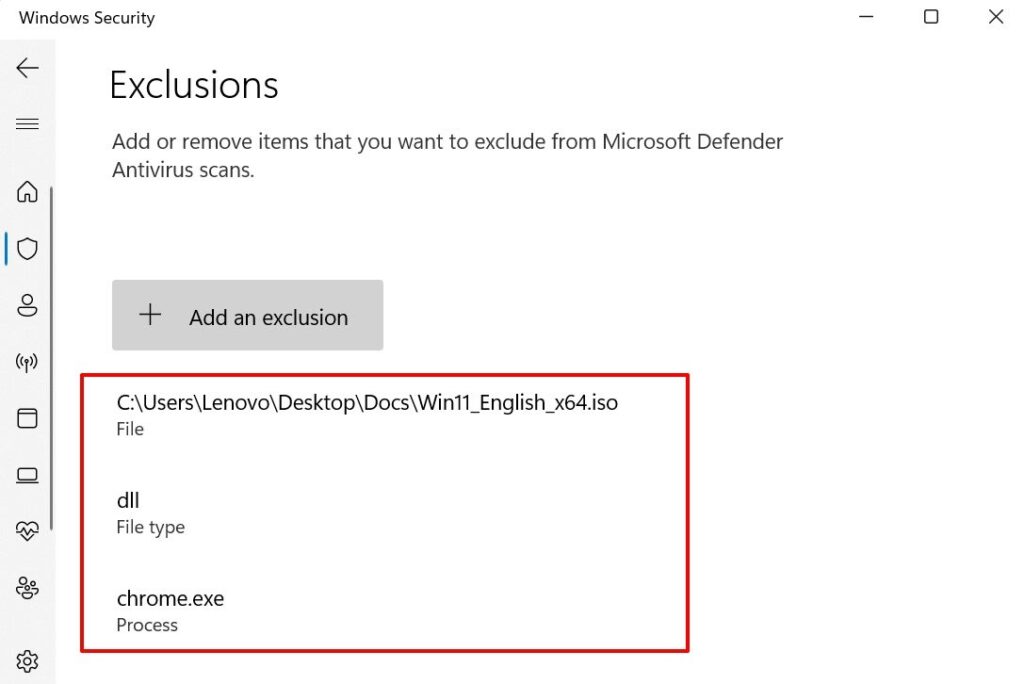The height and width of the screenshot is (684, 1024).
Task: Go to the Home page icon
Action: coord(27,191)
